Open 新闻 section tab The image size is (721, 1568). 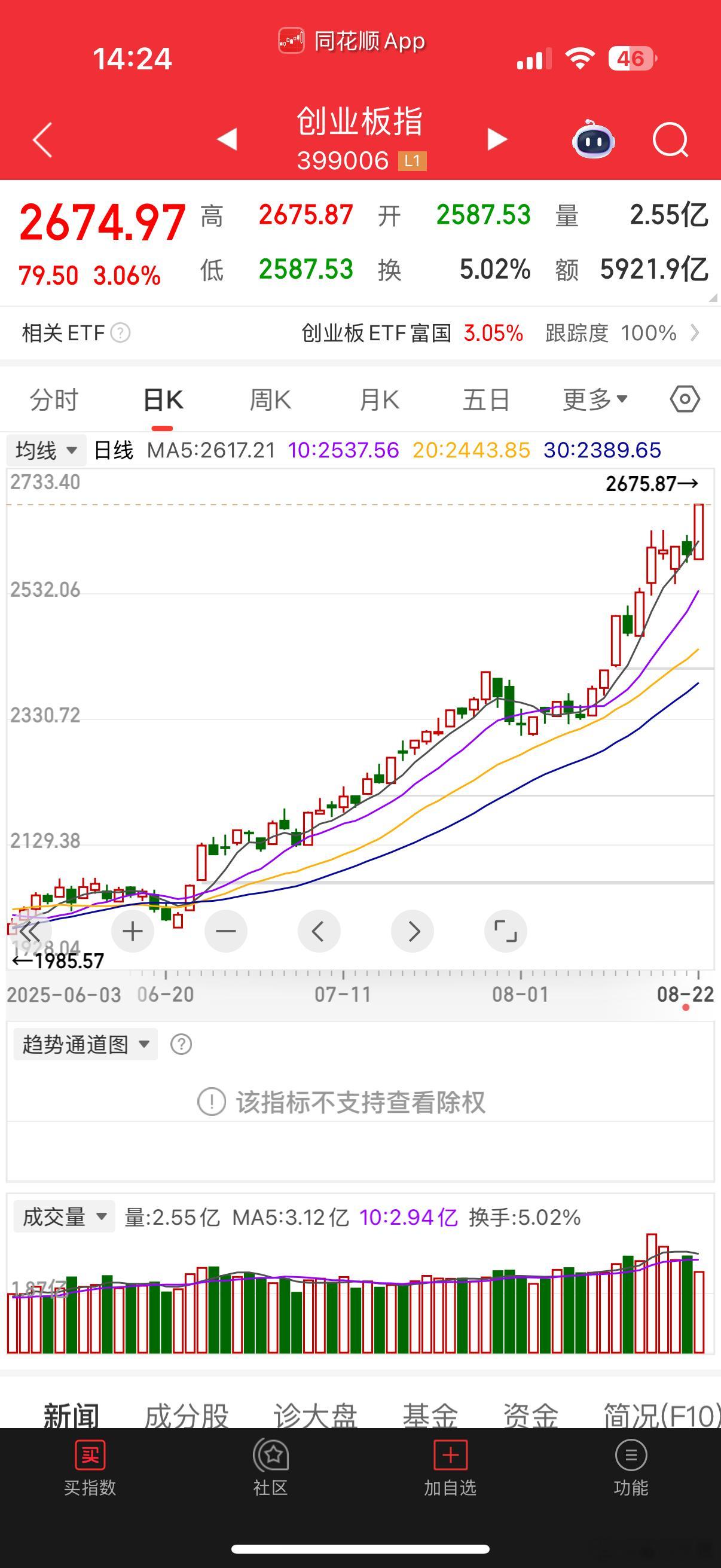point(71,1416)
